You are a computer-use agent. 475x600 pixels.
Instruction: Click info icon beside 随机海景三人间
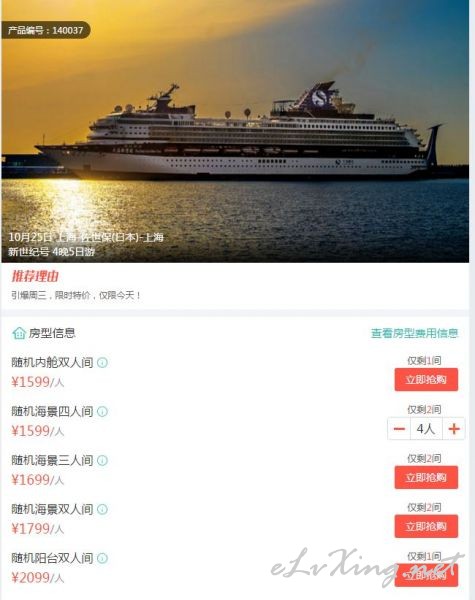(102, 460)
